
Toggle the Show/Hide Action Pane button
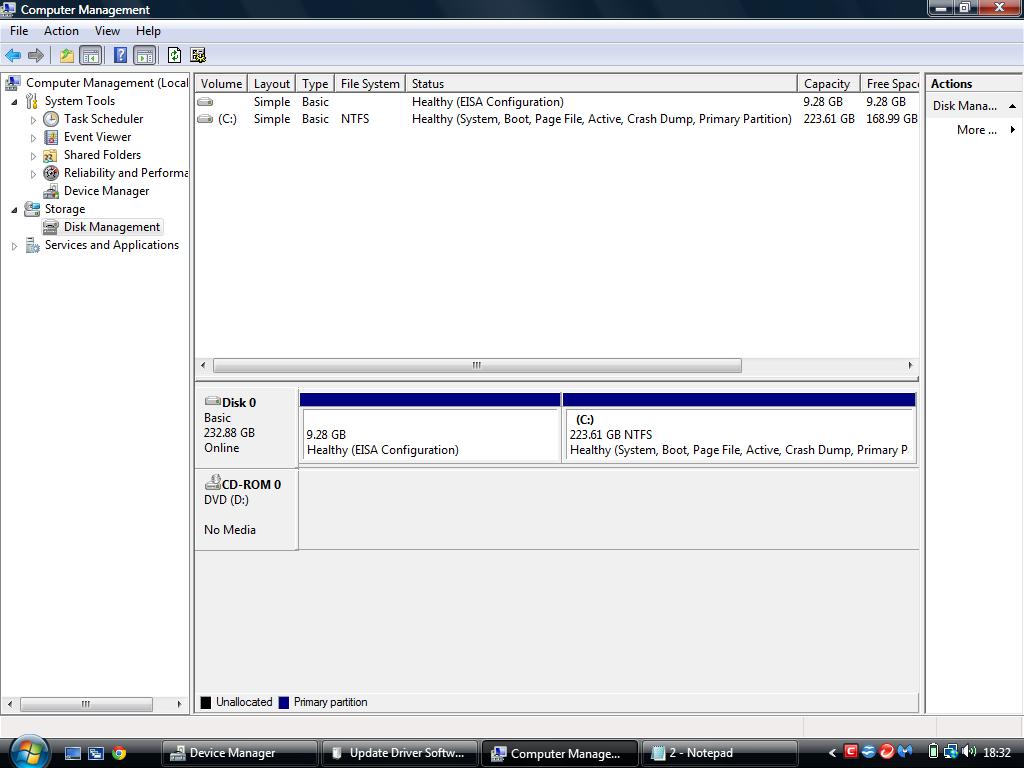pos(144,56)
